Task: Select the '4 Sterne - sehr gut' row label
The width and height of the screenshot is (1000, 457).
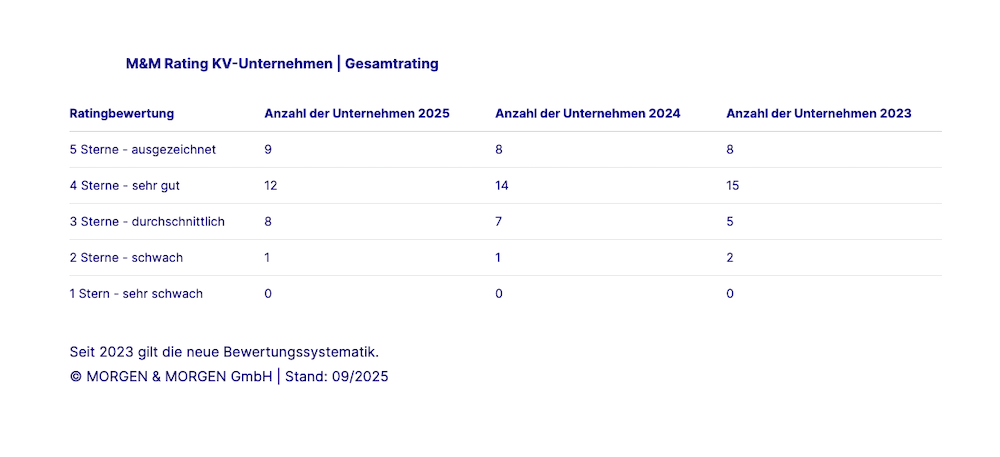Action: (125, 186)
